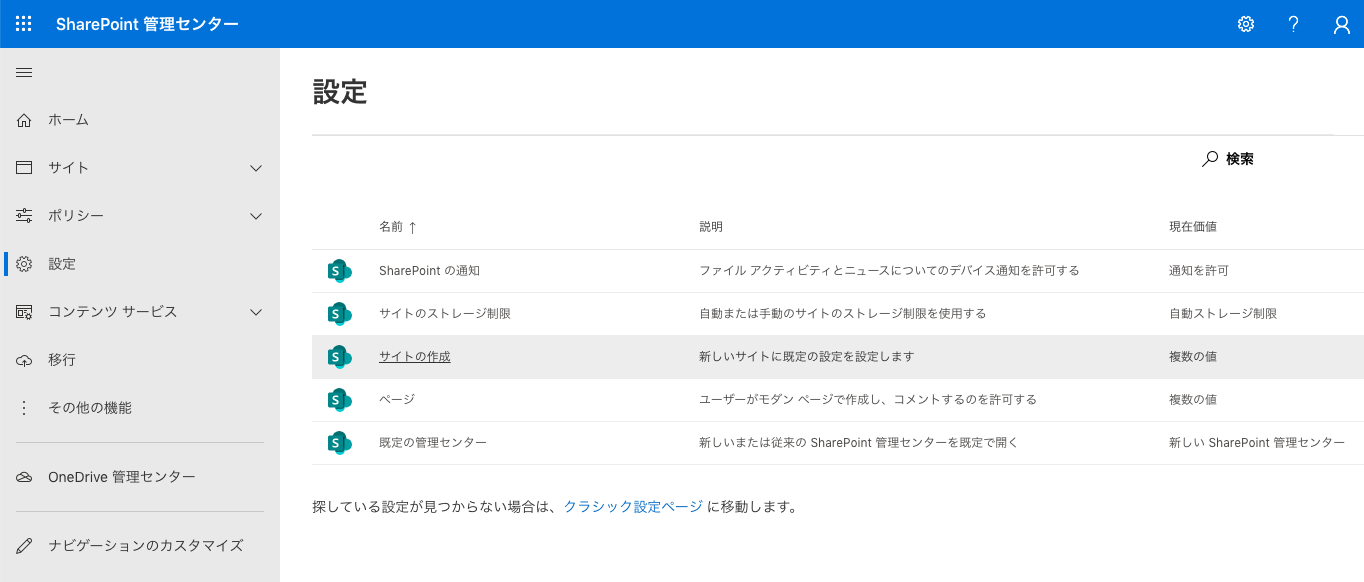Click the 複数の値 value in ページ row
This screenshot has width=1364, height=582.
click(1193, 400)
